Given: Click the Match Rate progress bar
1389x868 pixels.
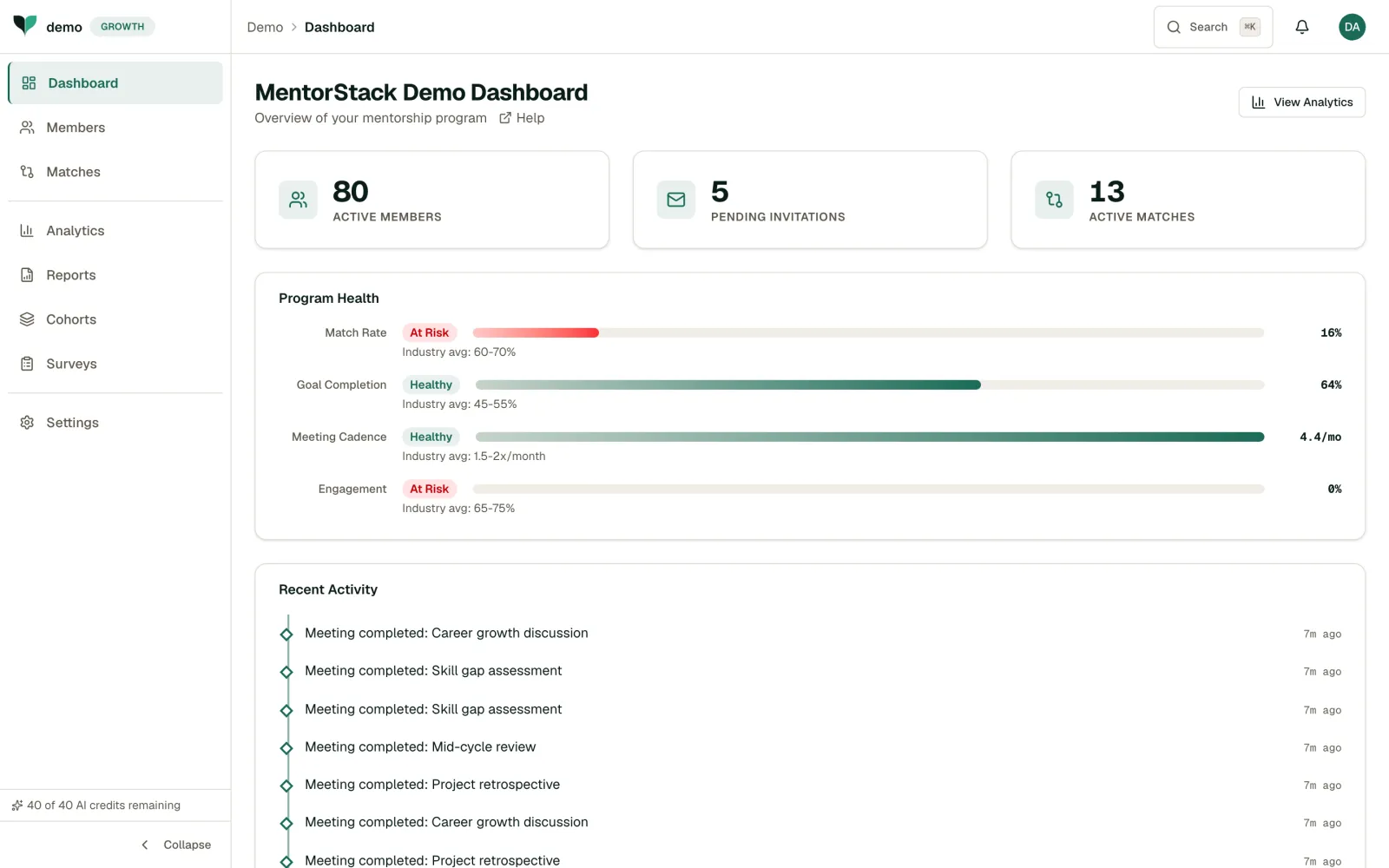Looking at the screenshot, I should 868,332.
